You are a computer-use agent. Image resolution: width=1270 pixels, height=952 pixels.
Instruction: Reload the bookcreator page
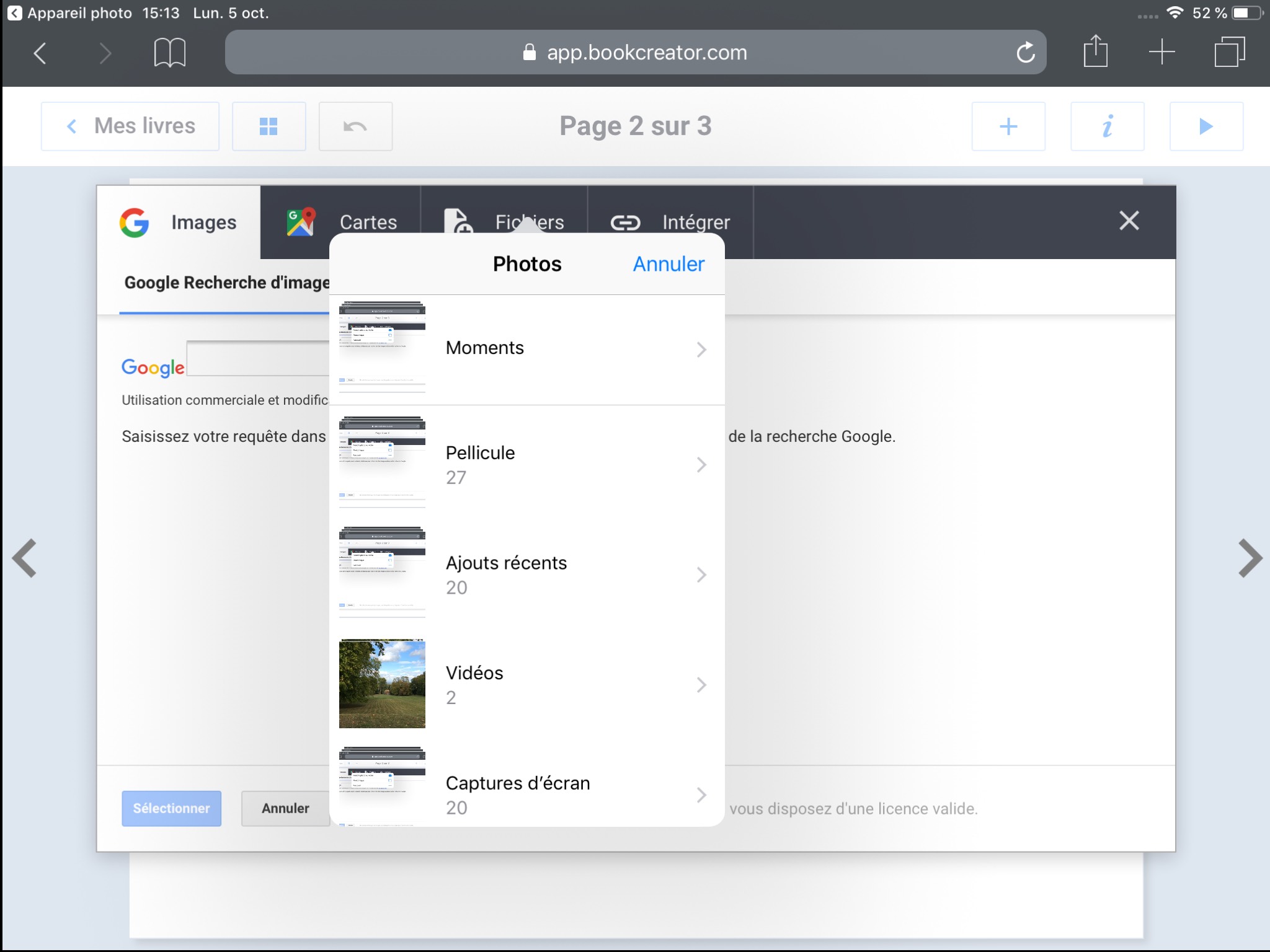click(1025, 53)
